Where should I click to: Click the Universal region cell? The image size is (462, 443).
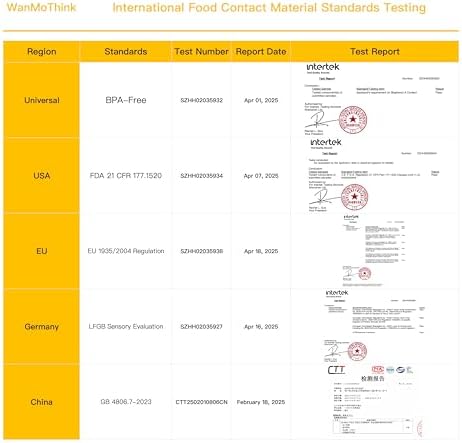(x=42, y=100)
